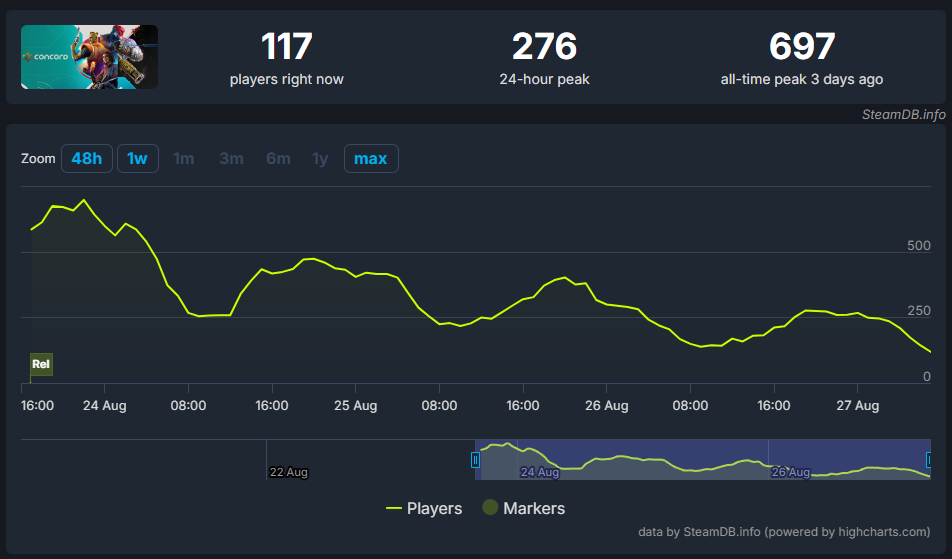Pick the 3m zoom range
Viewport: 952px width, 559px height.
click(x=231, y=159)
